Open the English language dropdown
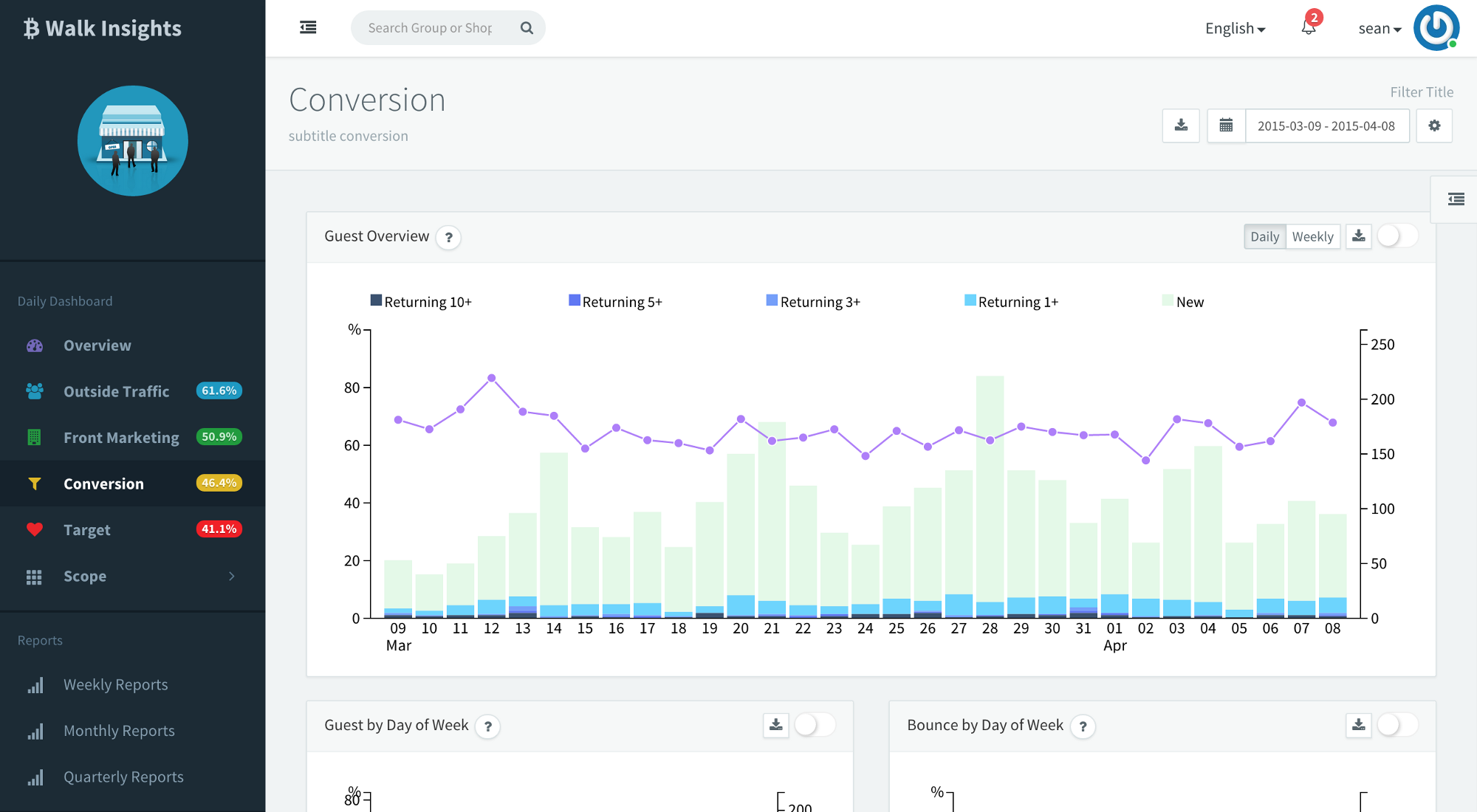The image size is (1477, 812). click(1235, 29)
